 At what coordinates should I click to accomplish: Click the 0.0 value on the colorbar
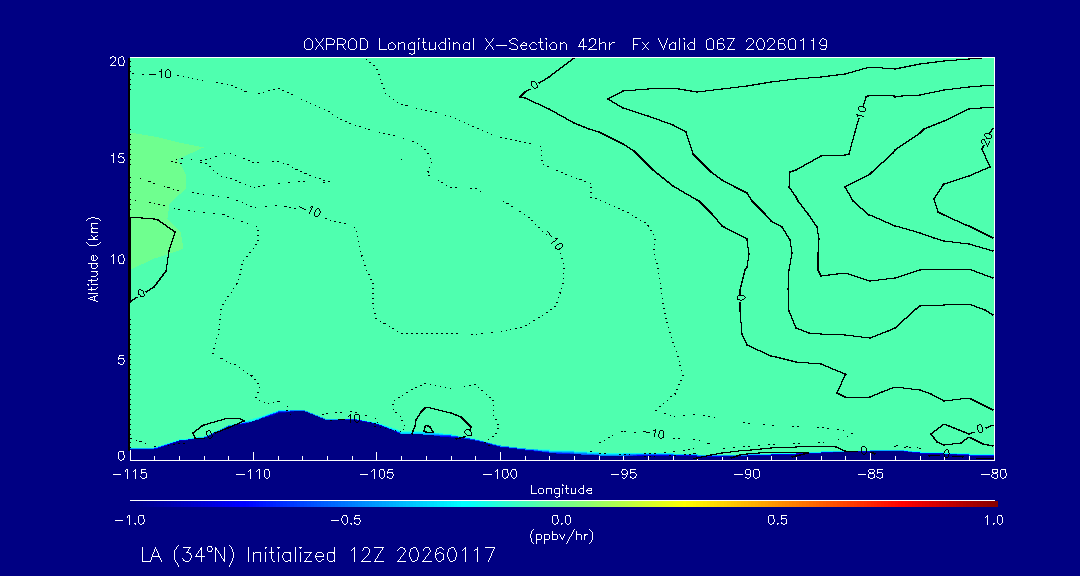561,520
